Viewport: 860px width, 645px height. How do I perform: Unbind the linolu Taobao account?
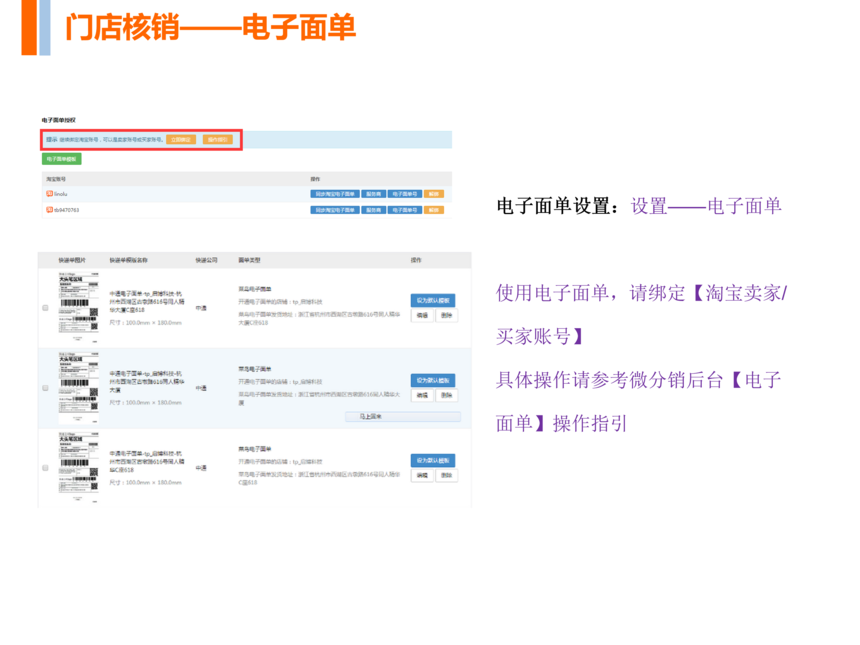[x=433, y=194]
